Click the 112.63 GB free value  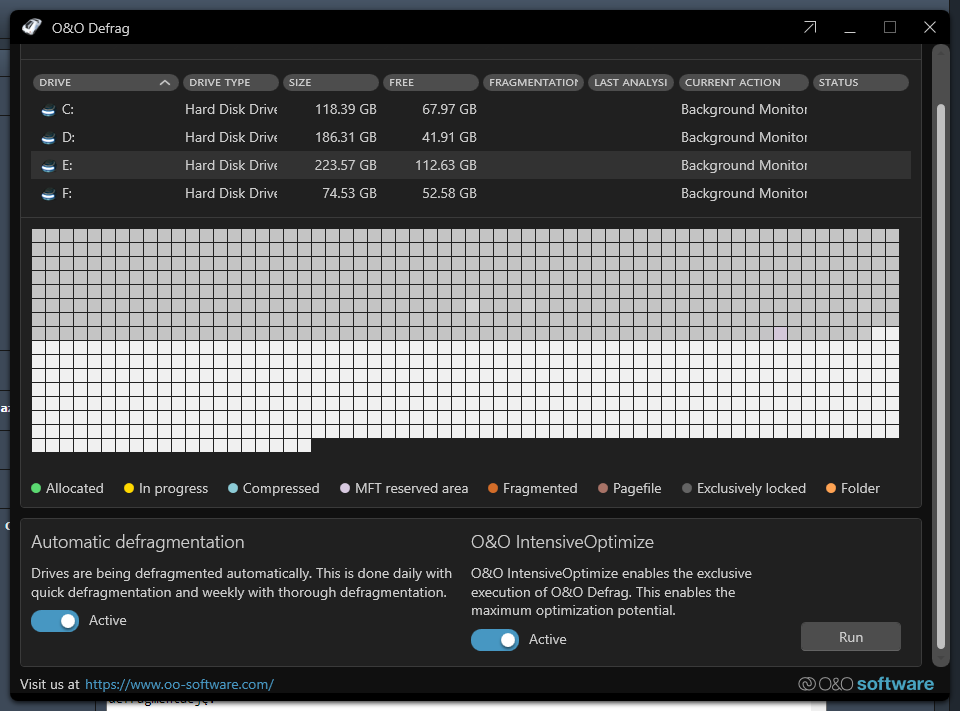tap(446, 165)
